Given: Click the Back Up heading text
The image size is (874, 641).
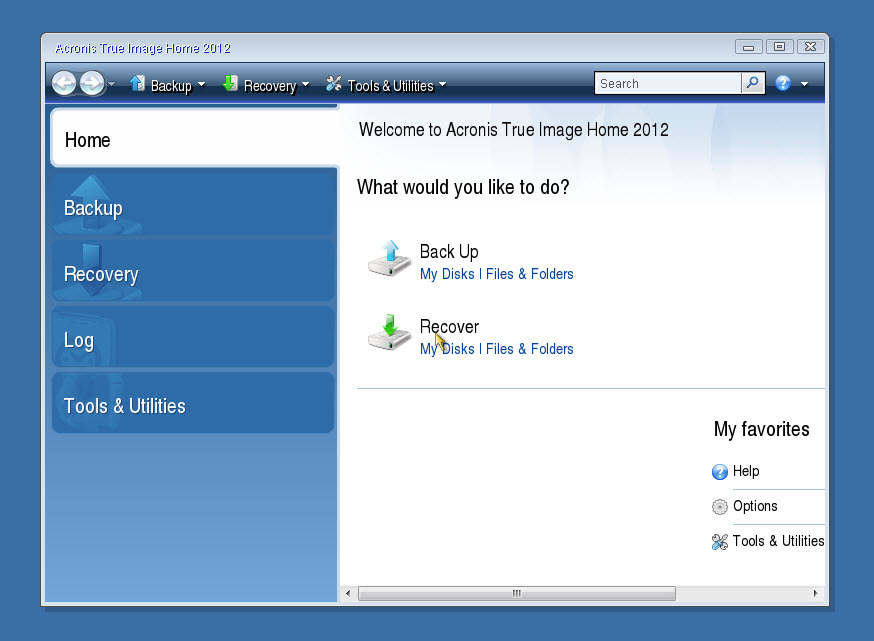Looking at the screenshot, I should point(449,252).
